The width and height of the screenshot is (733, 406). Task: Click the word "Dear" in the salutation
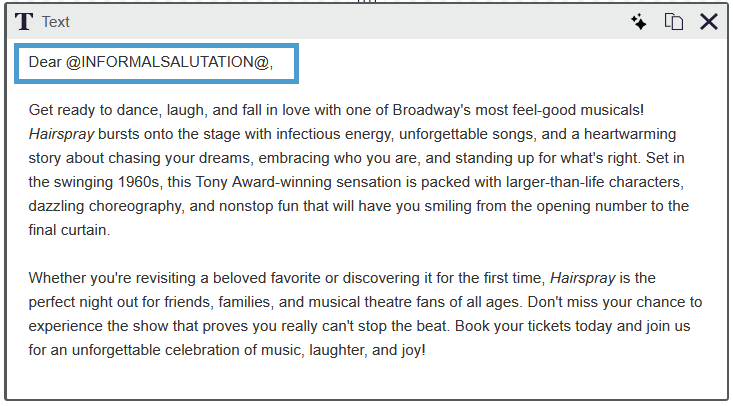(x=45, y=62)
